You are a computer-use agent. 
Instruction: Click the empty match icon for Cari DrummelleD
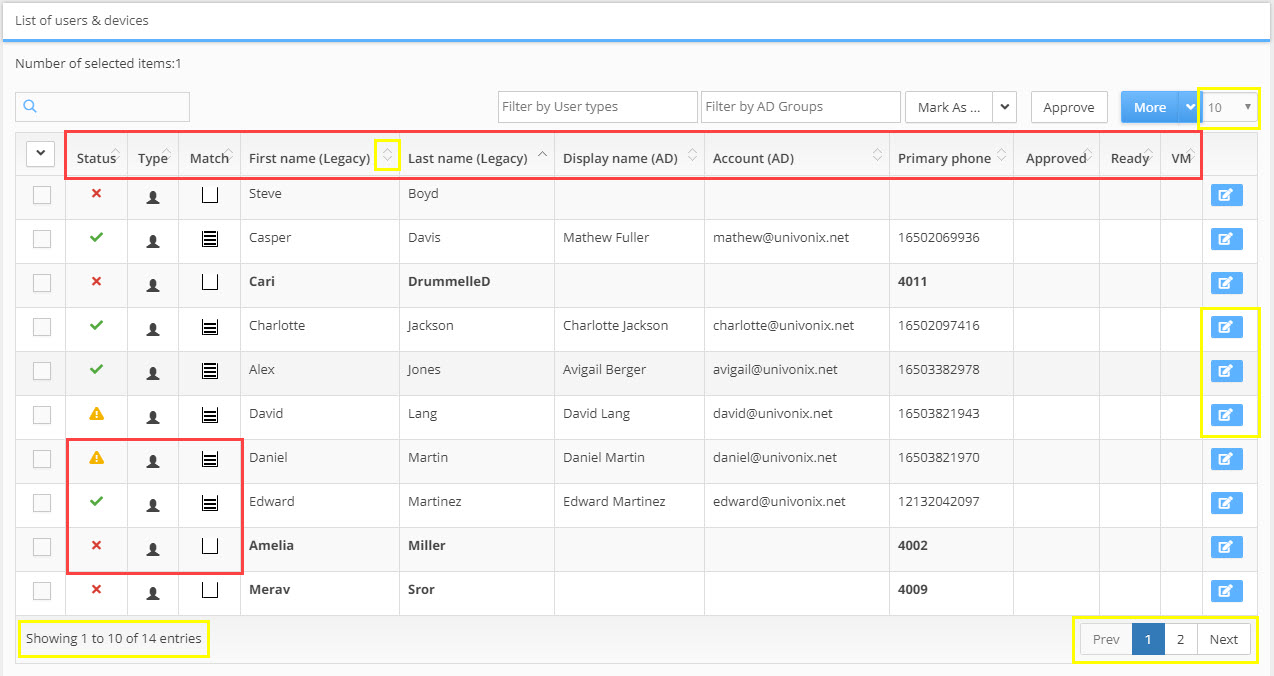tap(210, 283)
